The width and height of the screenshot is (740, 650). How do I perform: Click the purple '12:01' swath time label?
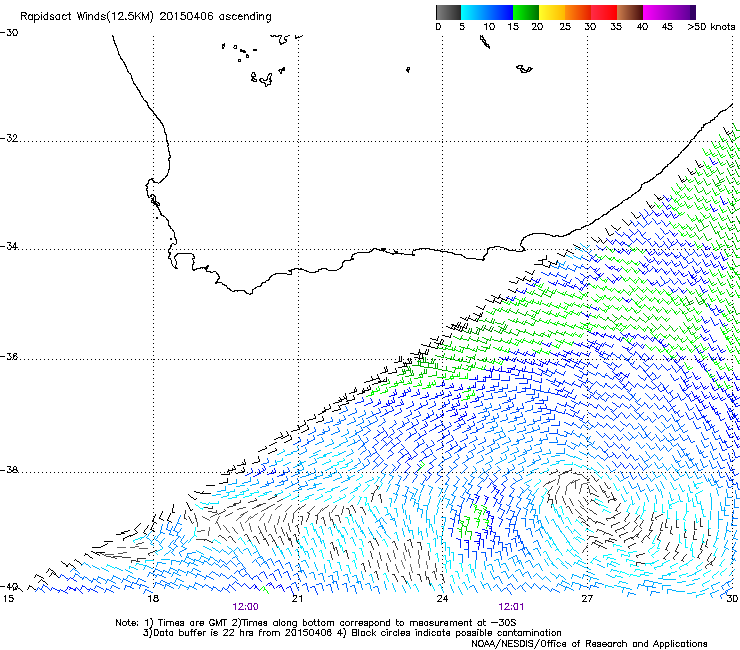click(x=511, y=607)
